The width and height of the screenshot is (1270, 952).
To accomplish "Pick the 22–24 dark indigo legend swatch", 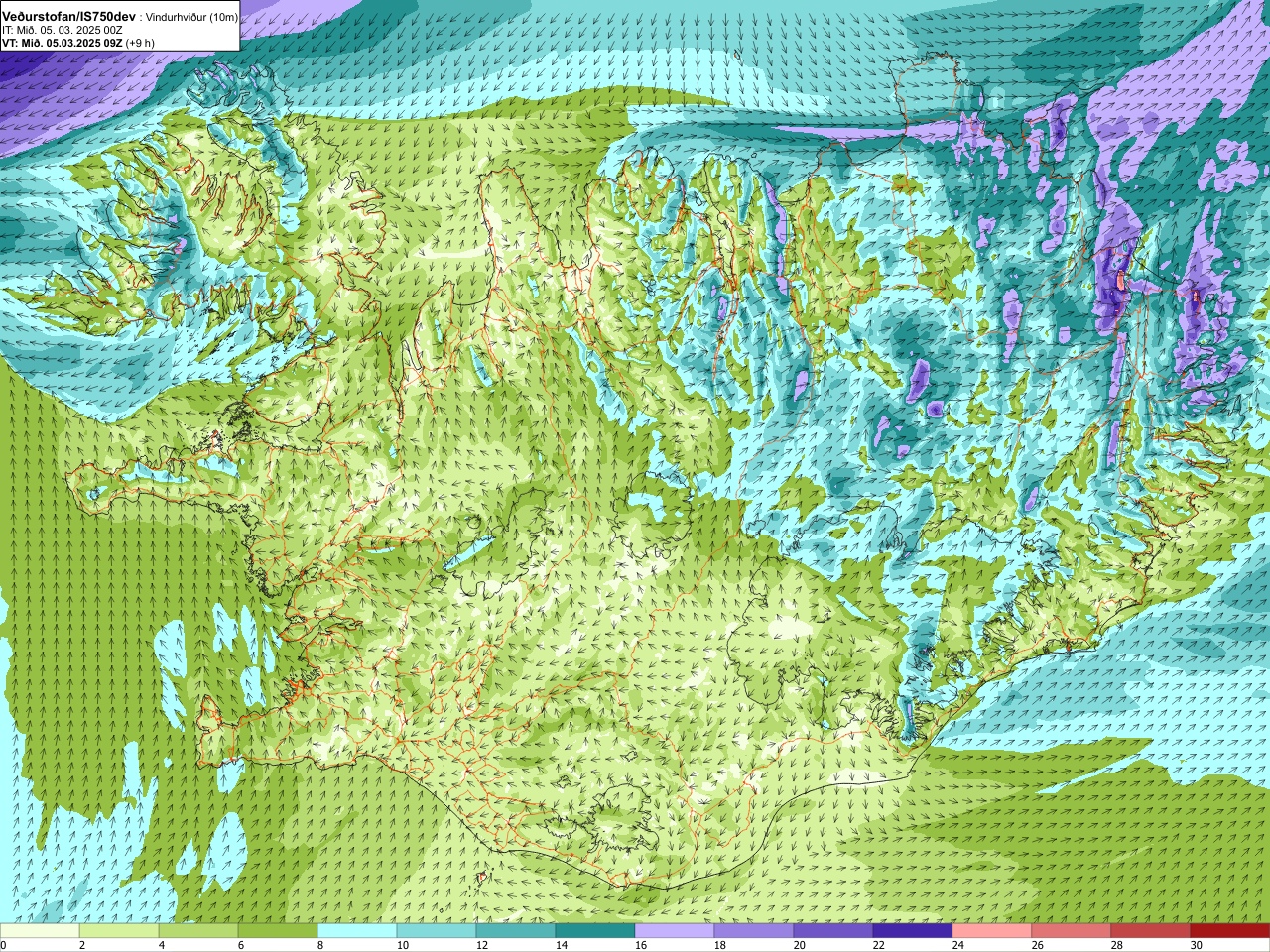I will pyautogui.click(x=913, y=931).
